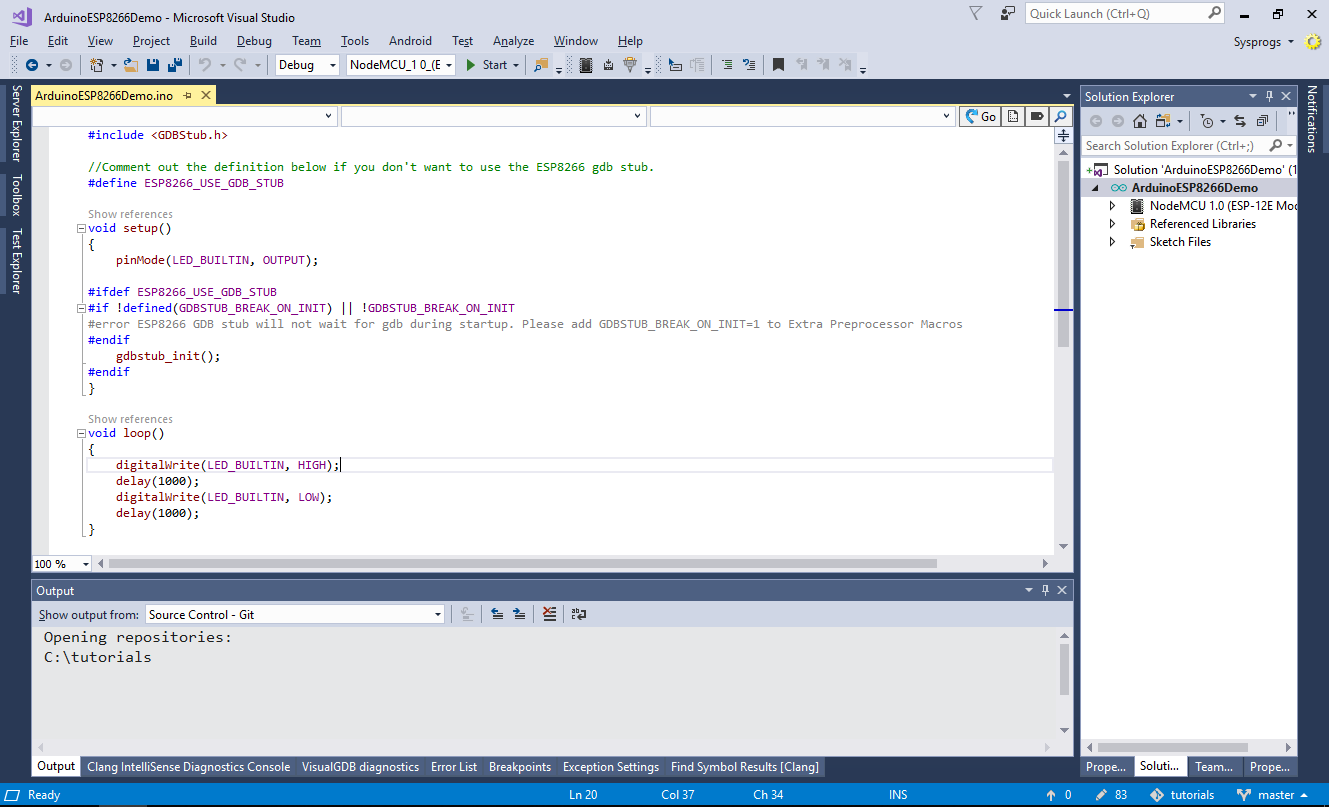Open the Solution Explorer Home view

click(x=1139, y=121)
